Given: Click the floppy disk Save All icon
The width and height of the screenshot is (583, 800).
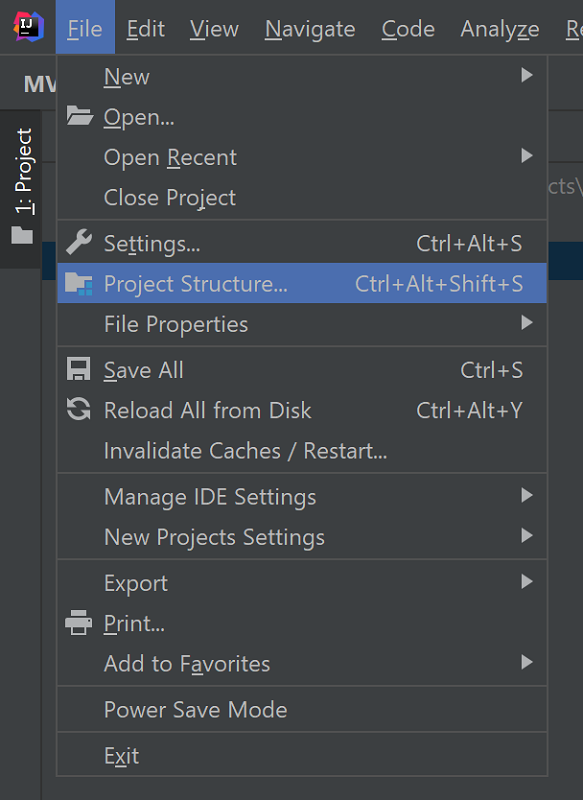Looking at the screenshot, I should pos(79,369).
